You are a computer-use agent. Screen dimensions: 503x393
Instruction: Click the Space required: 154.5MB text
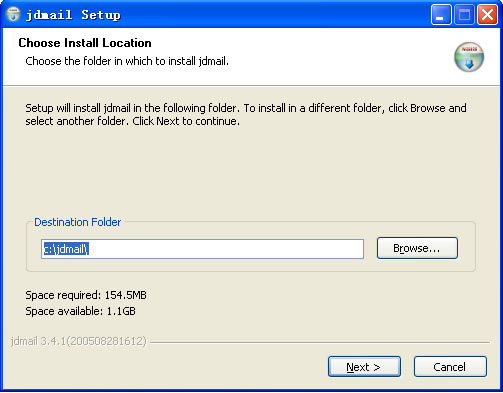click(86, 295)
